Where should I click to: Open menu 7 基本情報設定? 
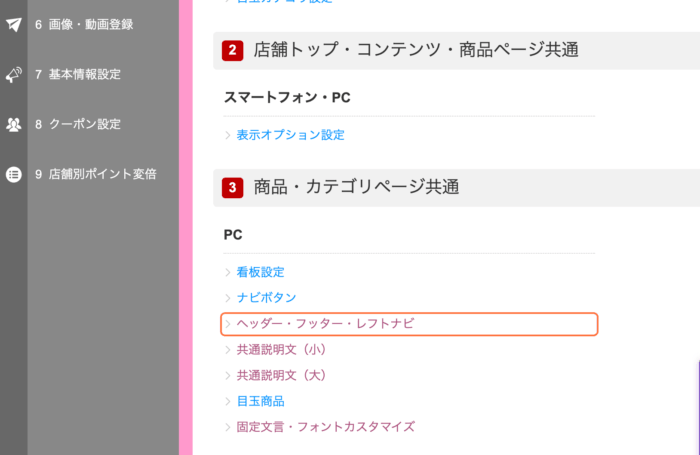(x=78, y=75)
